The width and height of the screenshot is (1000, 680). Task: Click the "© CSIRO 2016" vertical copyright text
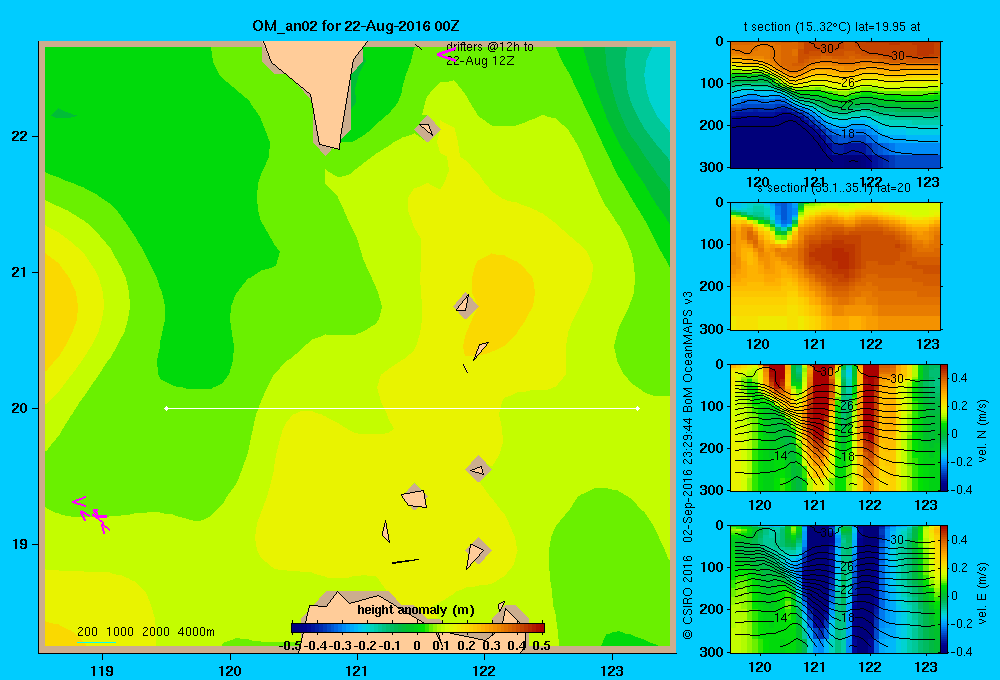click(x=688, y=598)
